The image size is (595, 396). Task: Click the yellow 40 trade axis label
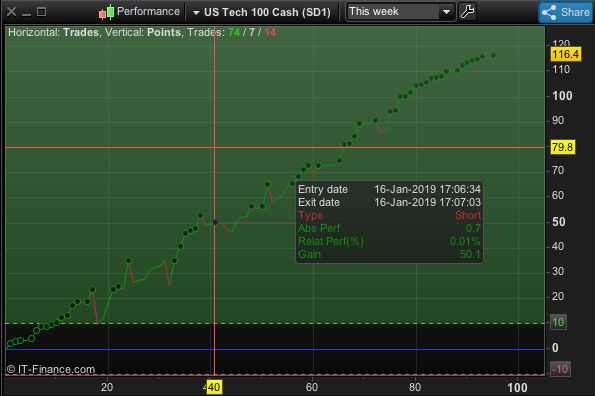pos(214,387)
